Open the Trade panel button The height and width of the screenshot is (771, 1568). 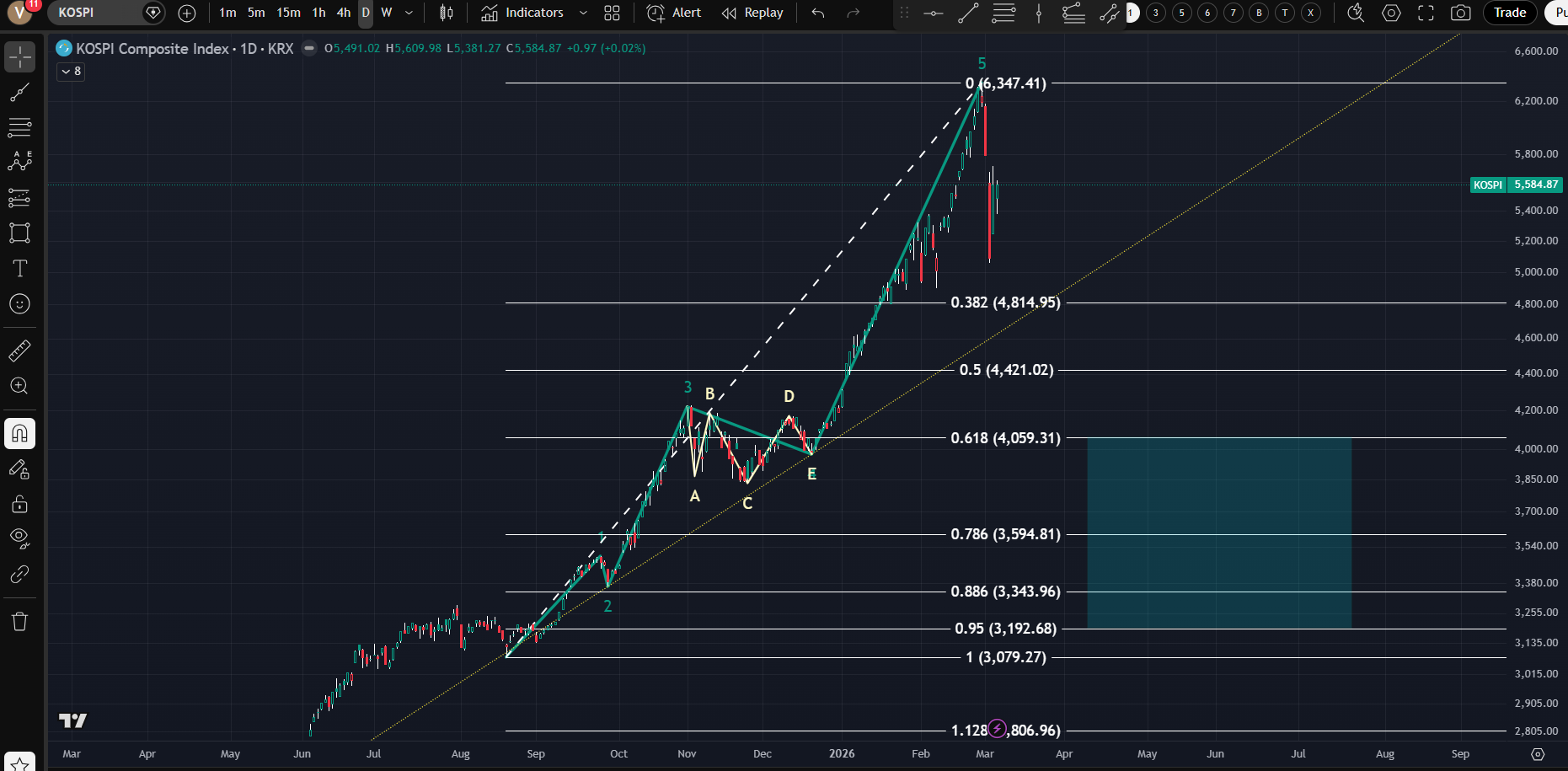[x=1509, y=13]
